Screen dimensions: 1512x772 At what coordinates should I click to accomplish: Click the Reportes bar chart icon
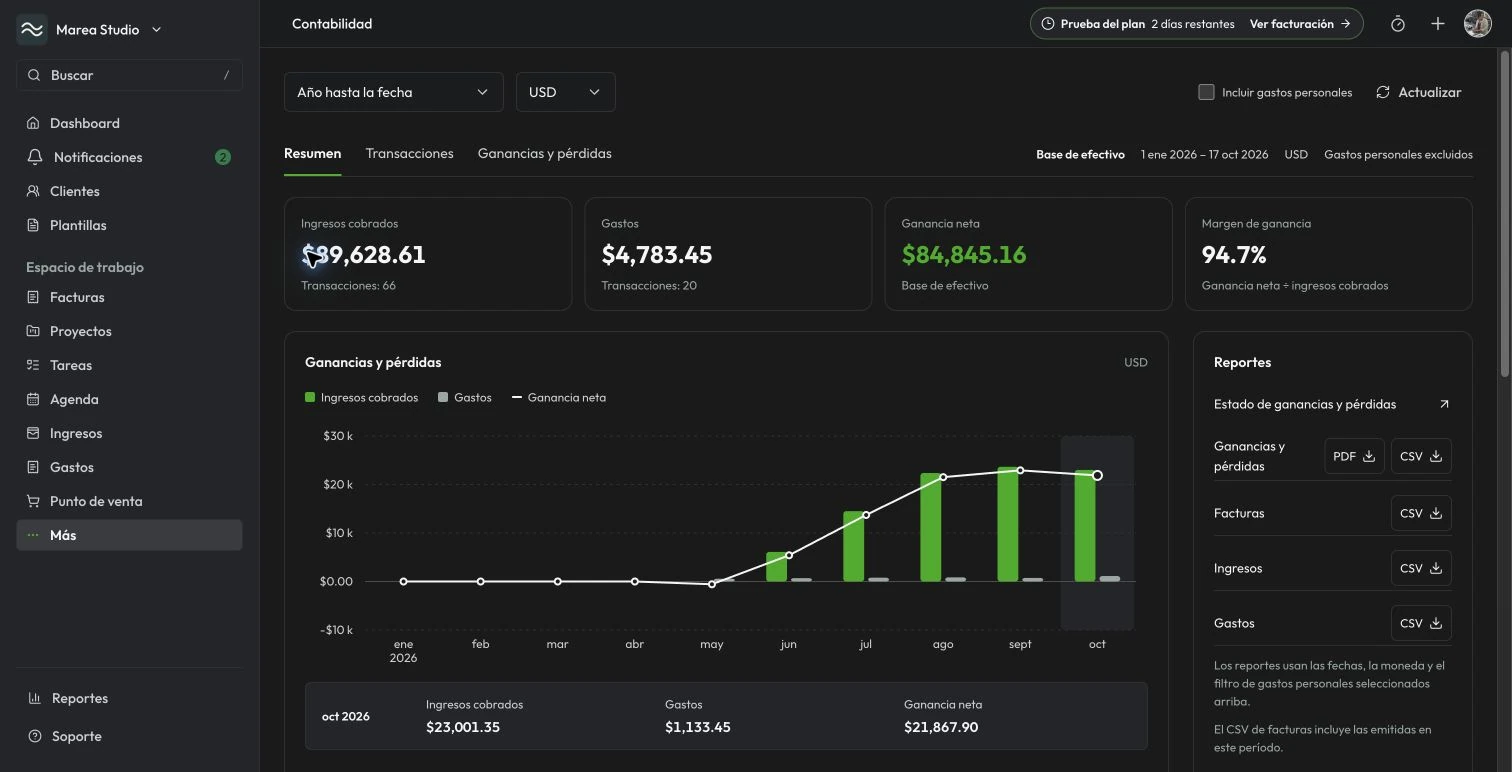[x=34, y=698]
